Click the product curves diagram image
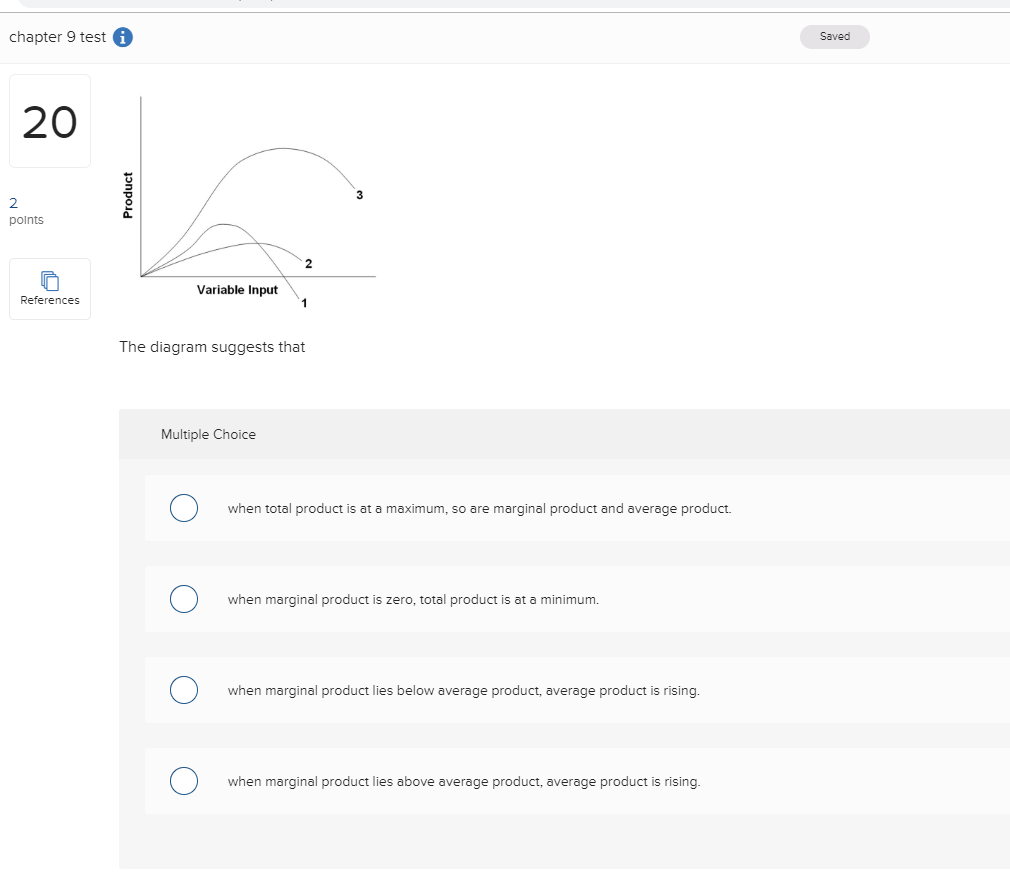 click(248, 202)
